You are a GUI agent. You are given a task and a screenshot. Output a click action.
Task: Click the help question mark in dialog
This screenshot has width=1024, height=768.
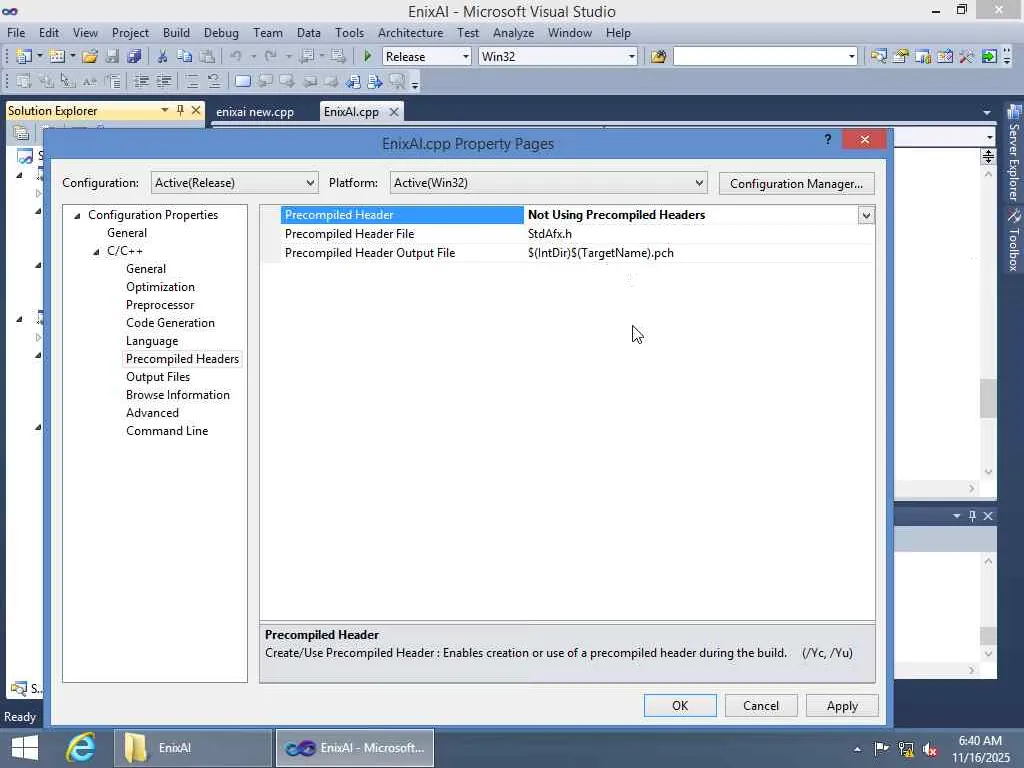(828, 139)
